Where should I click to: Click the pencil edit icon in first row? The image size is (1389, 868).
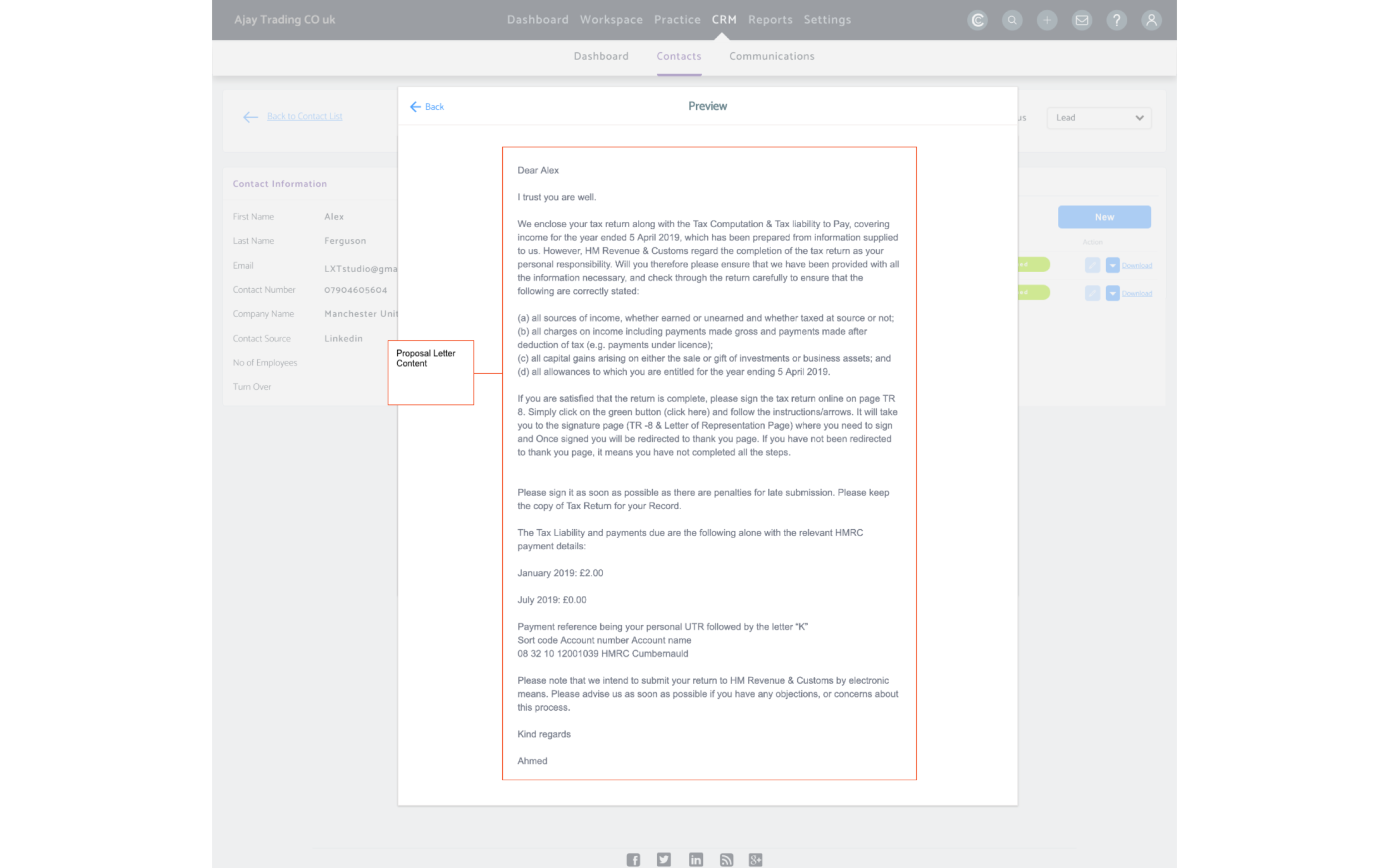pos(1092,265)
